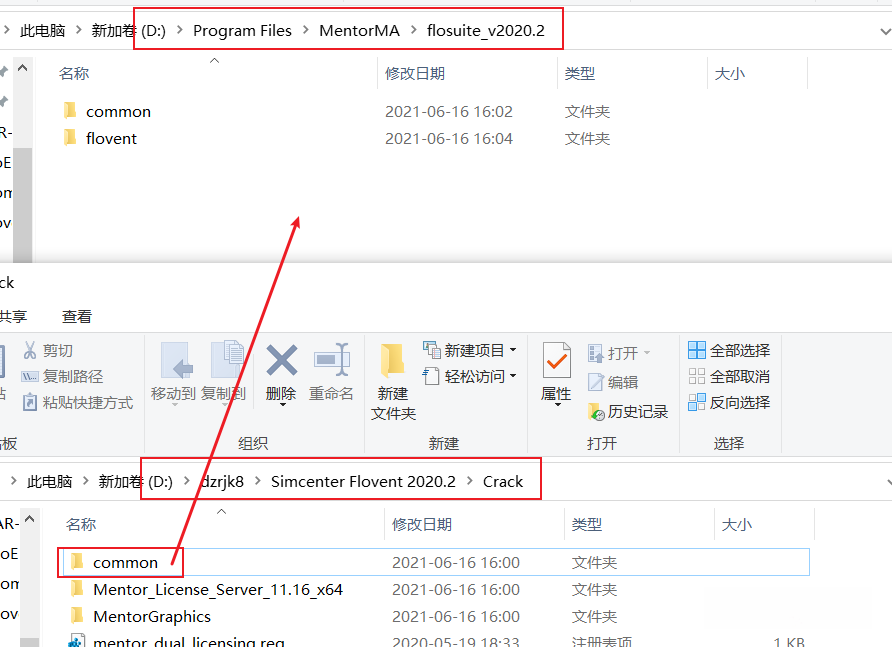Select the 'MentorGraphics' folder name
Image resolution: width=892 pixels, height=647 pixels.
(x=152, y=616)
